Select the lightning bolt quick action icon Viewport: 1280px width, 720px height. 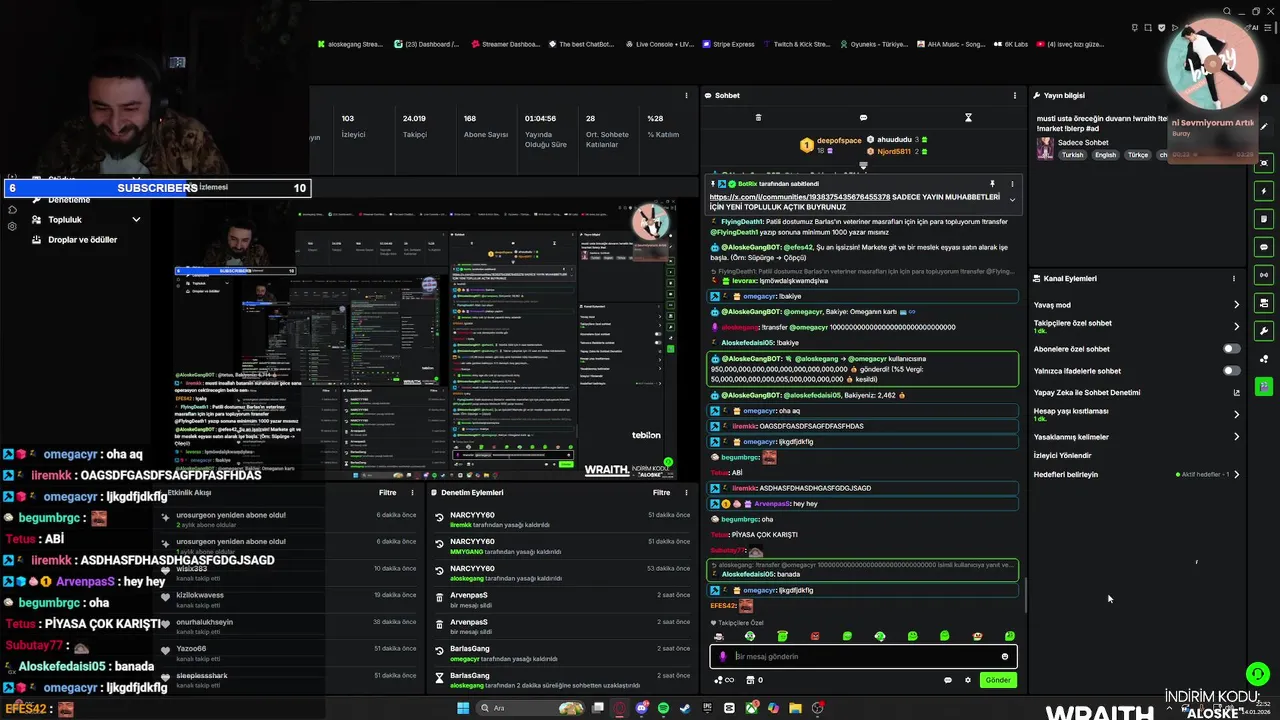[x=1264, y=191]
